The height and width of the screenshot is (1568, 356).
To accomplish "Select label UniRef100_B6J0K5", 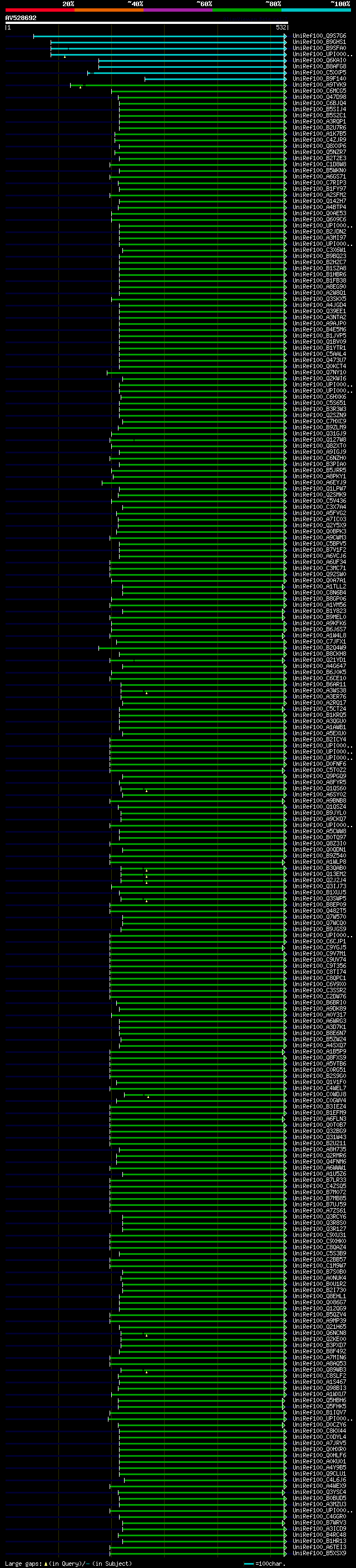I will (x=319, y=672).
